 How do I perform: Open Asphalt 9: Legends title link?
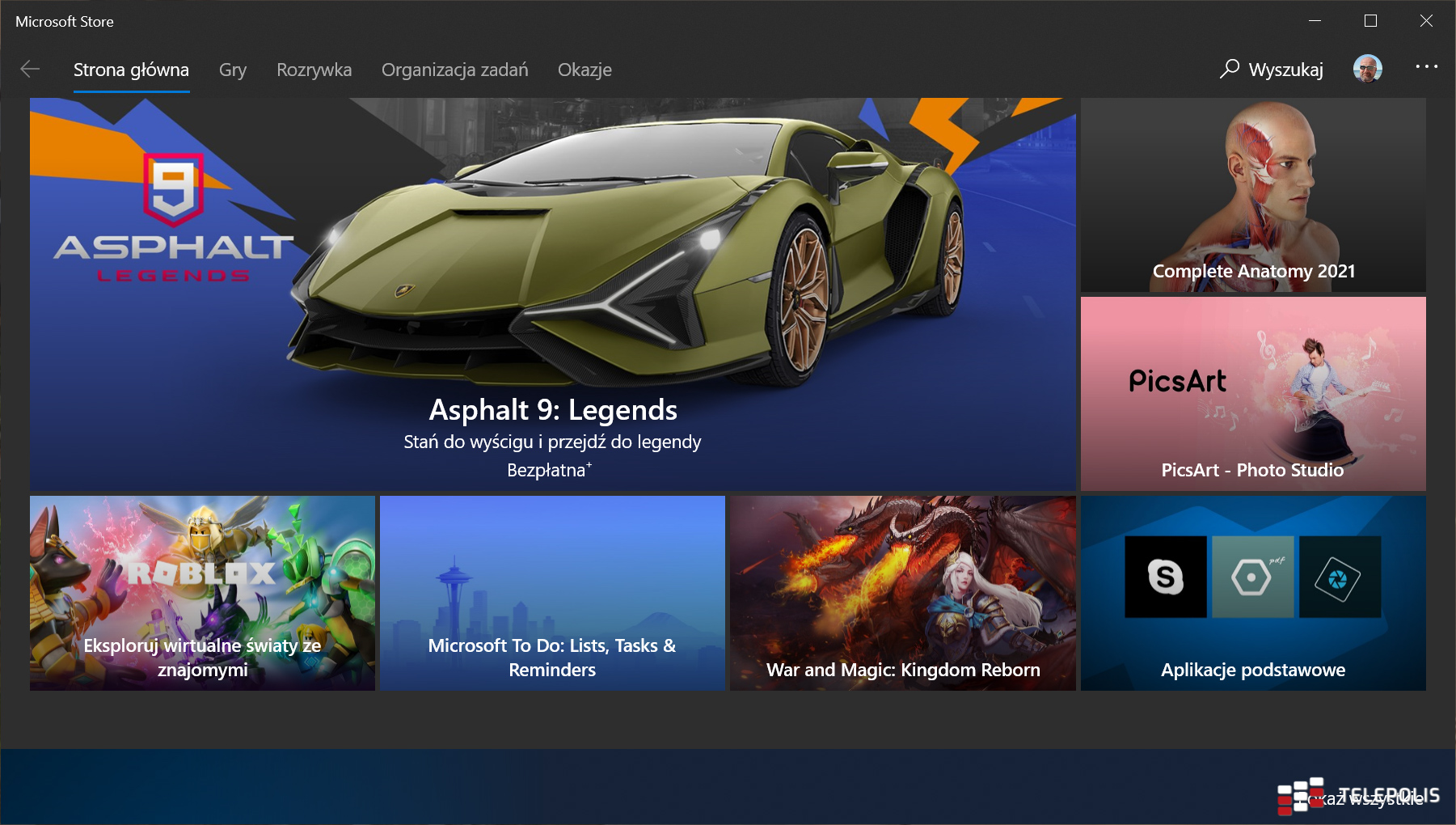[x=553, y=410]
